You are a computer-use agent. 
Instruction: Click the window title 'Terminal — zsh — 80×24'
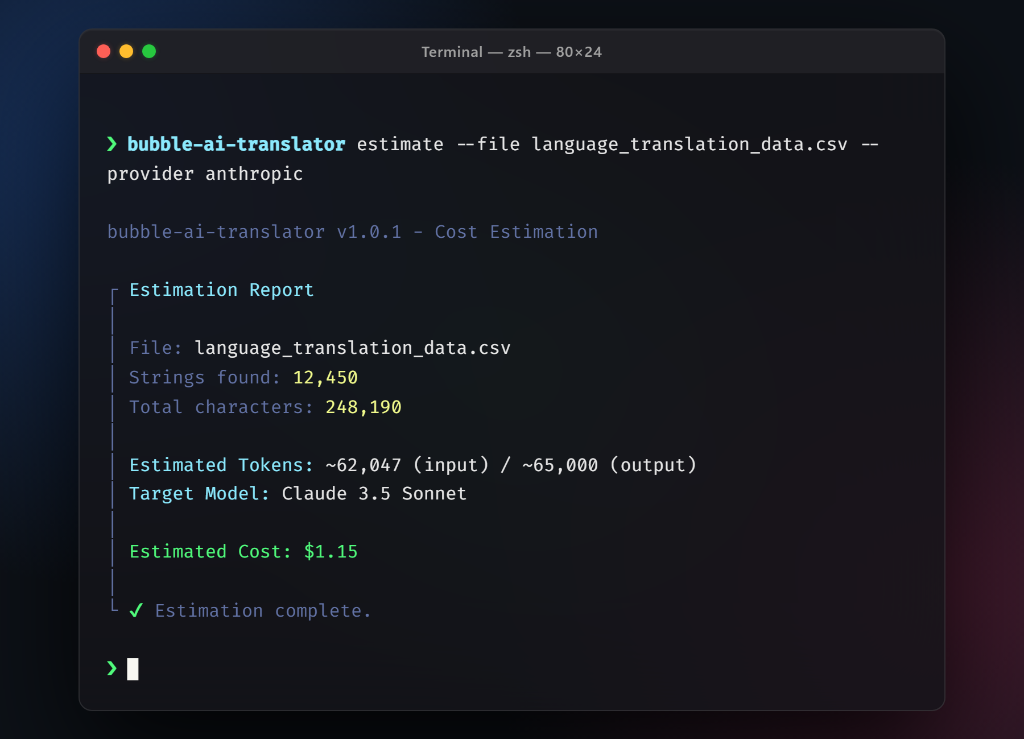[511, 52]
